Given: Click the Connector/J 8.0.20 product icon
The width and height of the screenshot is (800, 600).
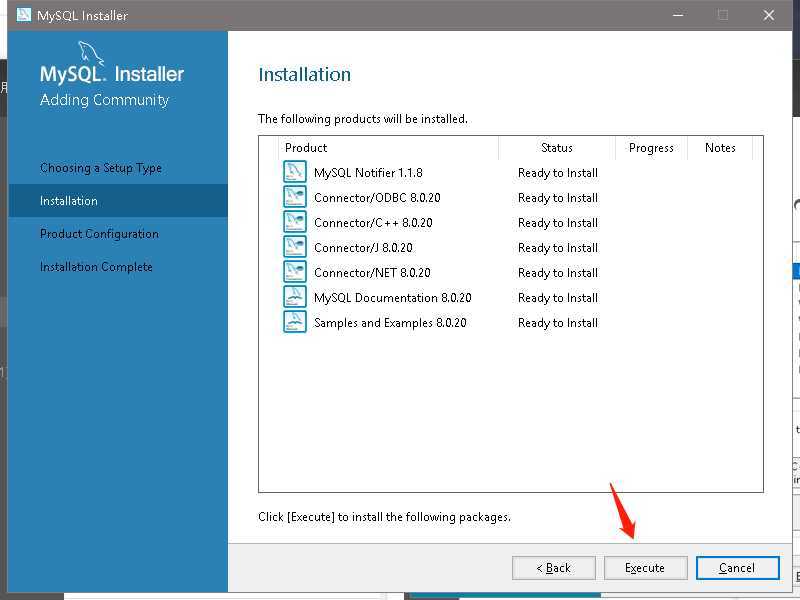Looking at the screenshot, I should tap(294, 246).
